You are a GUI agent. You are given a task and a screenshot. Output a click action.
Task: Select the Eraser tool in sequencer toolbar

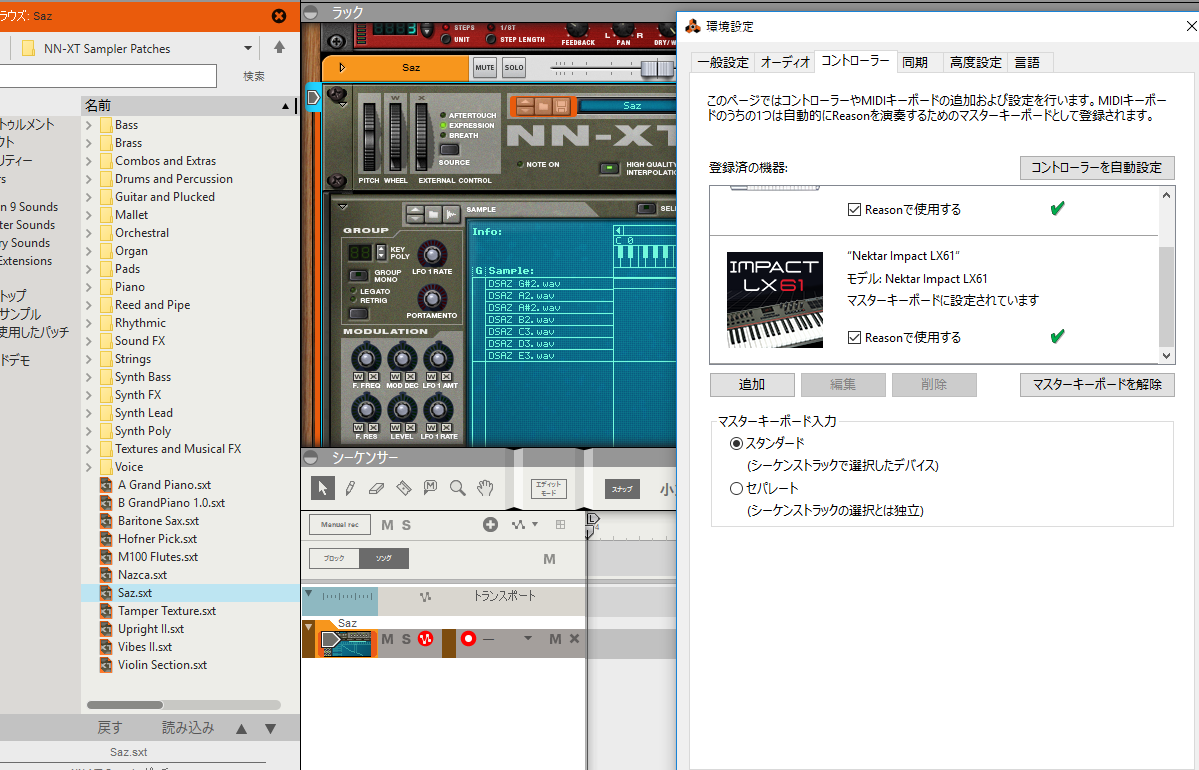click(376, 488)
